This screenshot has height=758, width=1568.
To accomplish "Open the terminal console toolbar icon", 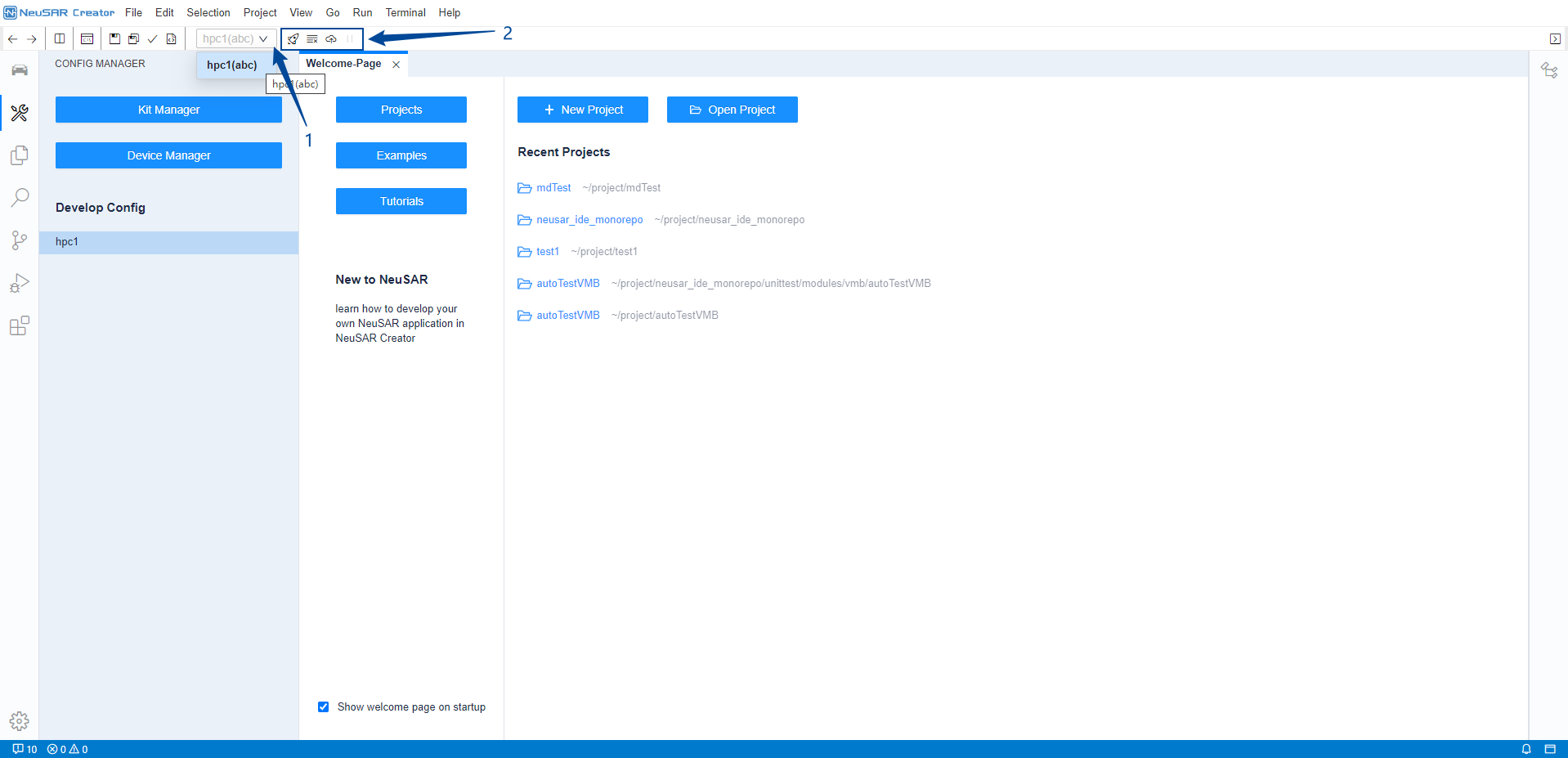I will (87, 38).
